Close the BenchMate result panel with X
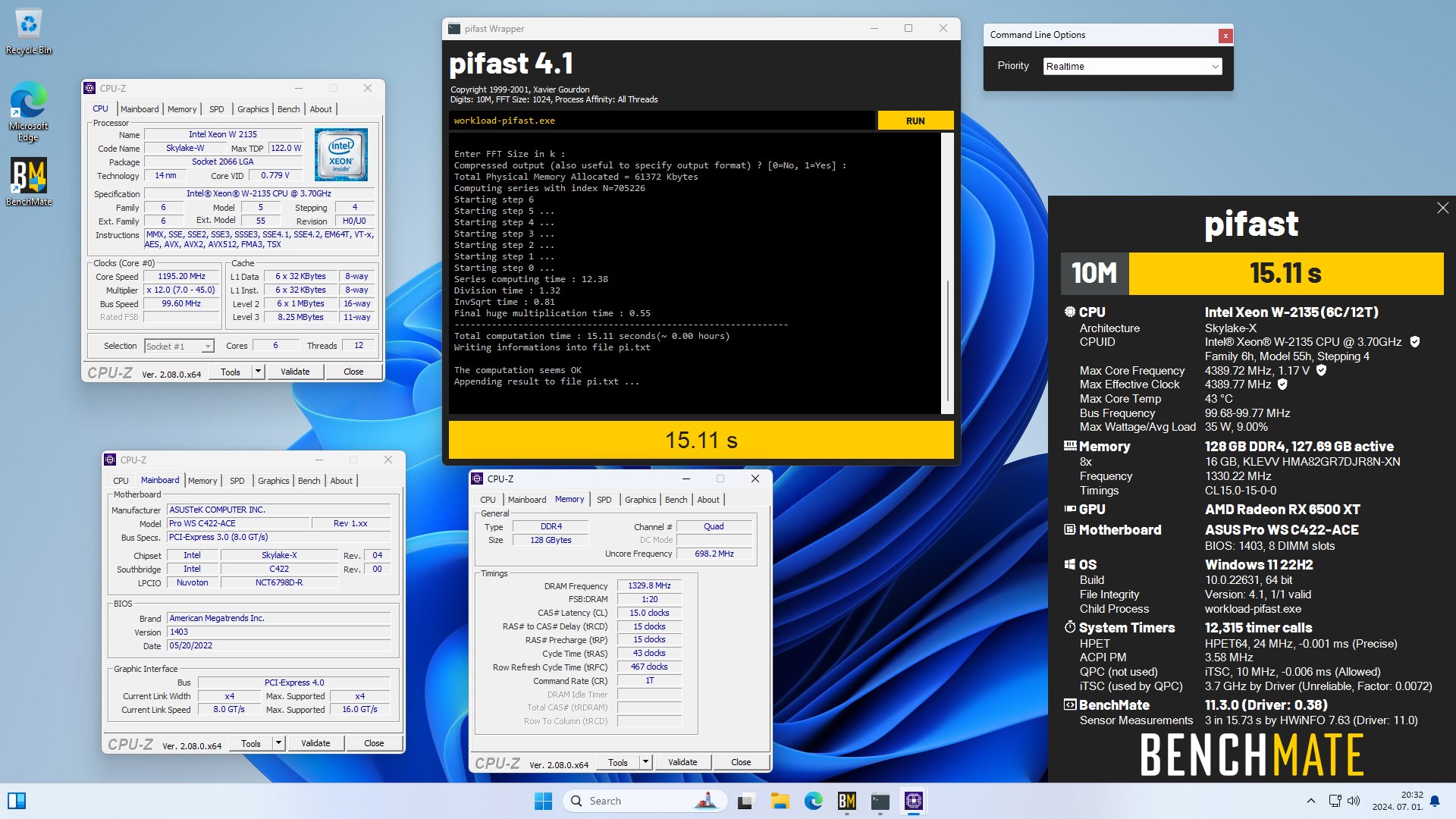 [1442, 208]
